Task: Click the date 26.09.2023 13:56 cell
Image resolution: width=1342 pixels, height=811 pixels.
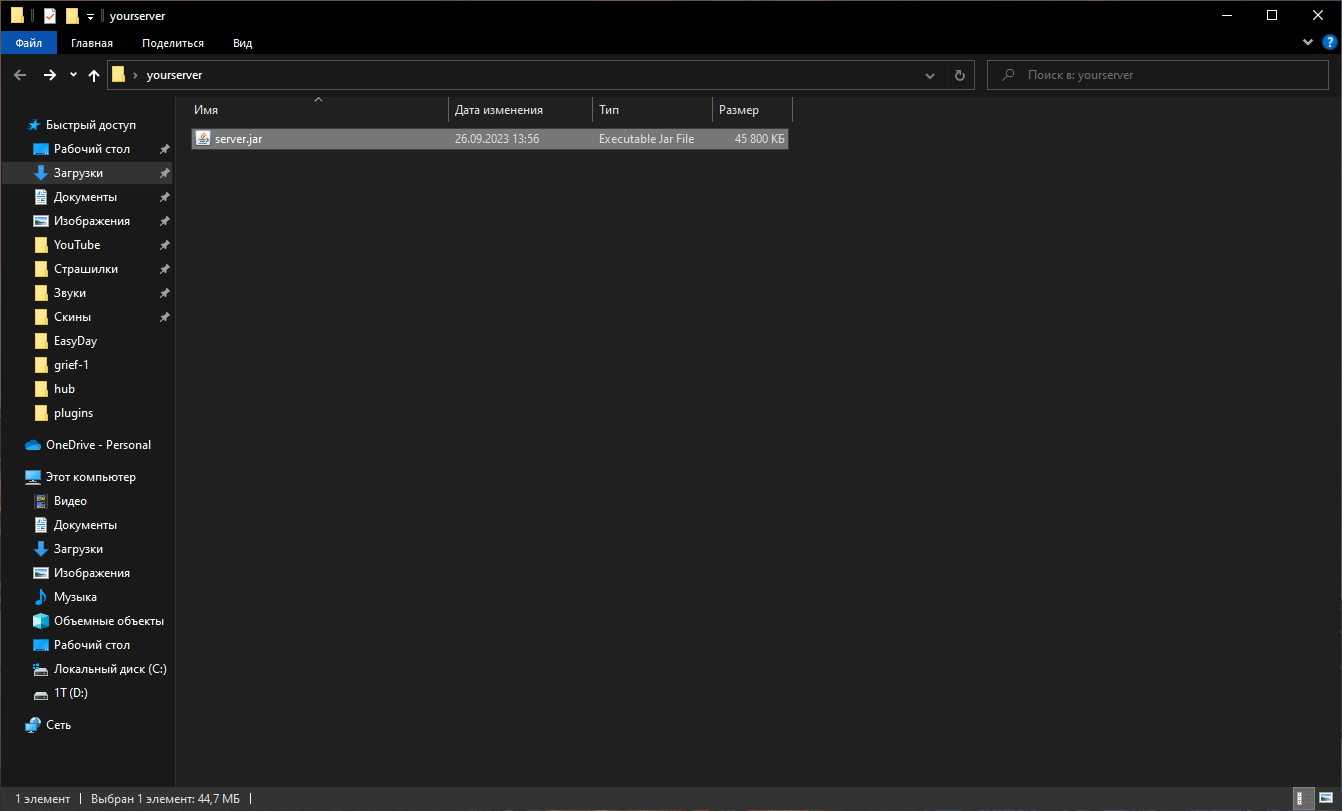Action: tap(497, 139)
